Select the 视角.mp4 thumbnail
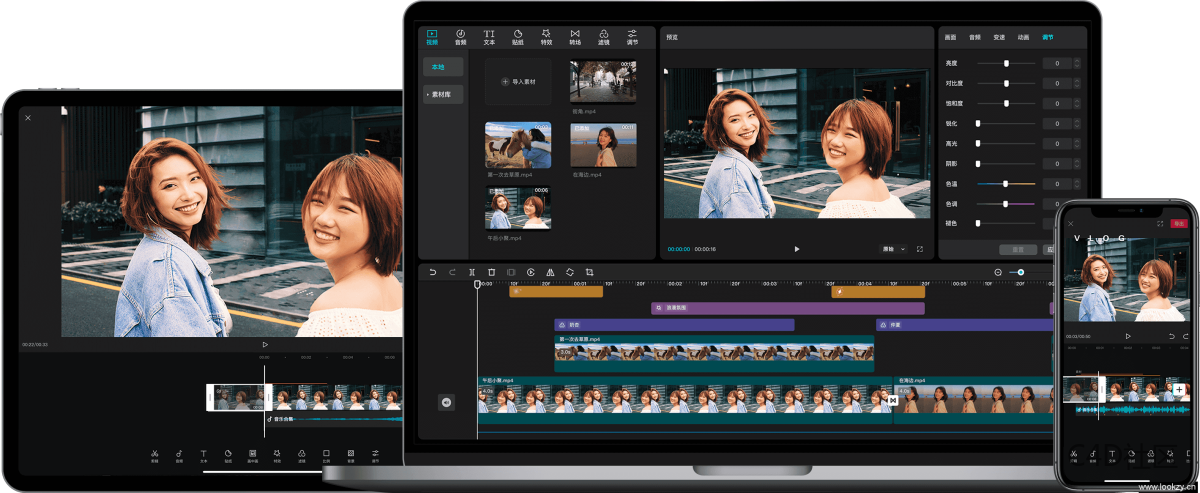Image resolution: width=1200 pixels, height=493 pixels. click(603, 81)
